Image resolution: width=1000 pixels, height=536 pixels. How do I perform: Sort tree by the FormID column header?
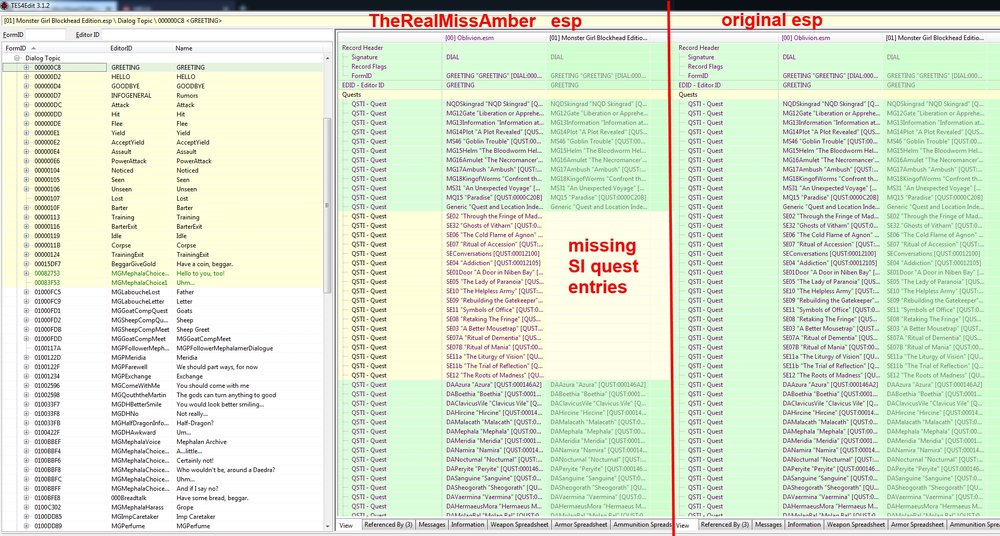(x=55, y=48)
